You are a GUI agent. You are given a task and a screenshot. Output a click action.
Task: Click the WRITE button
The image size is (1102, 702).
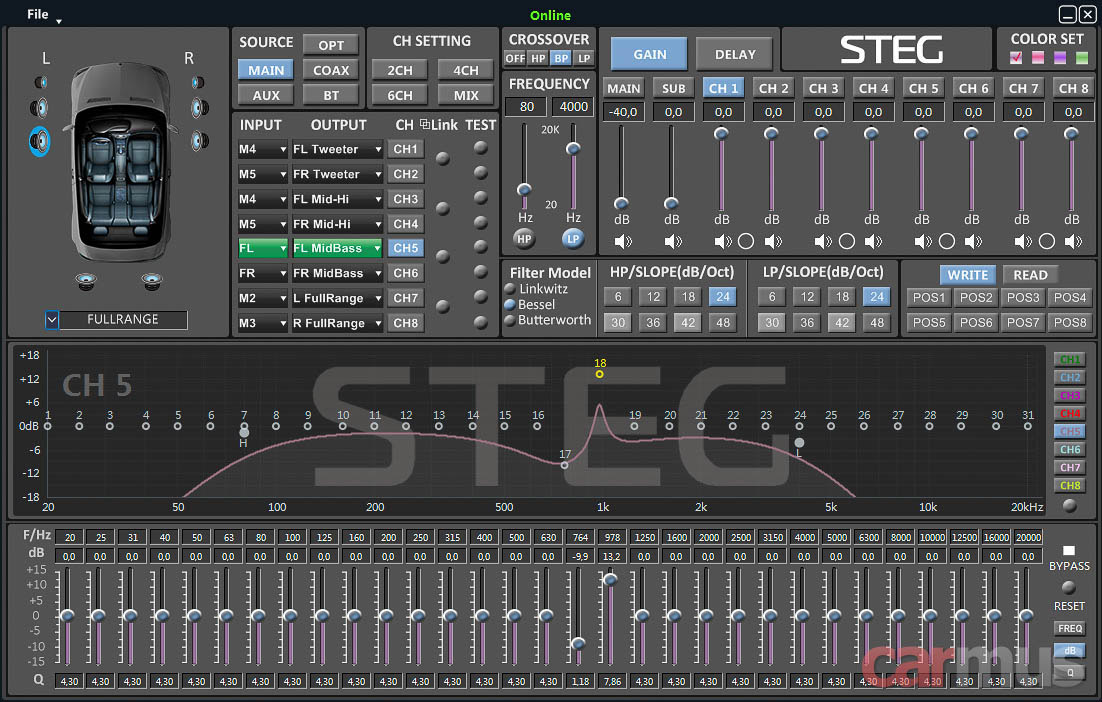point(968,275)
